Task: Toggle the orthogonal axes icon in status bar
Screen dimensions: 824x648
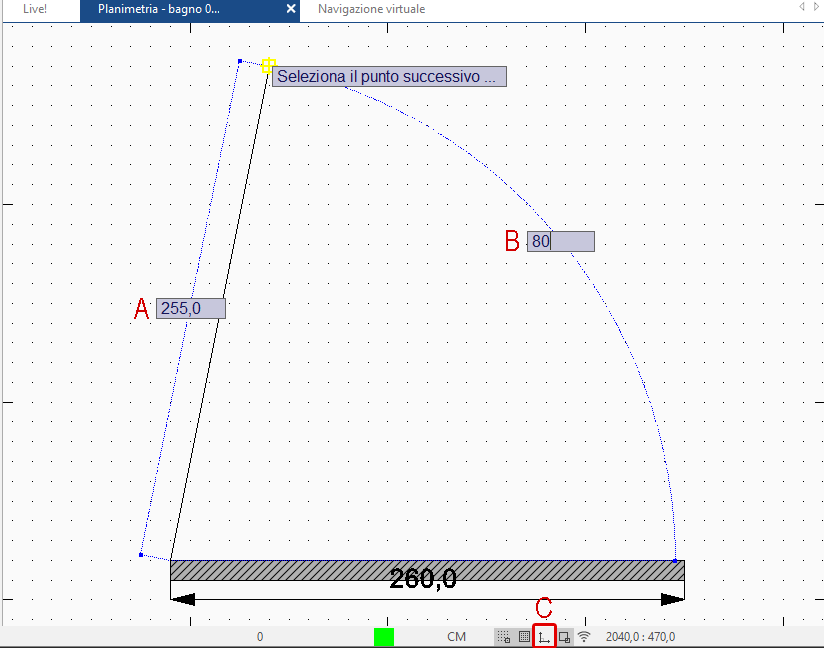Action: [544, 637]
